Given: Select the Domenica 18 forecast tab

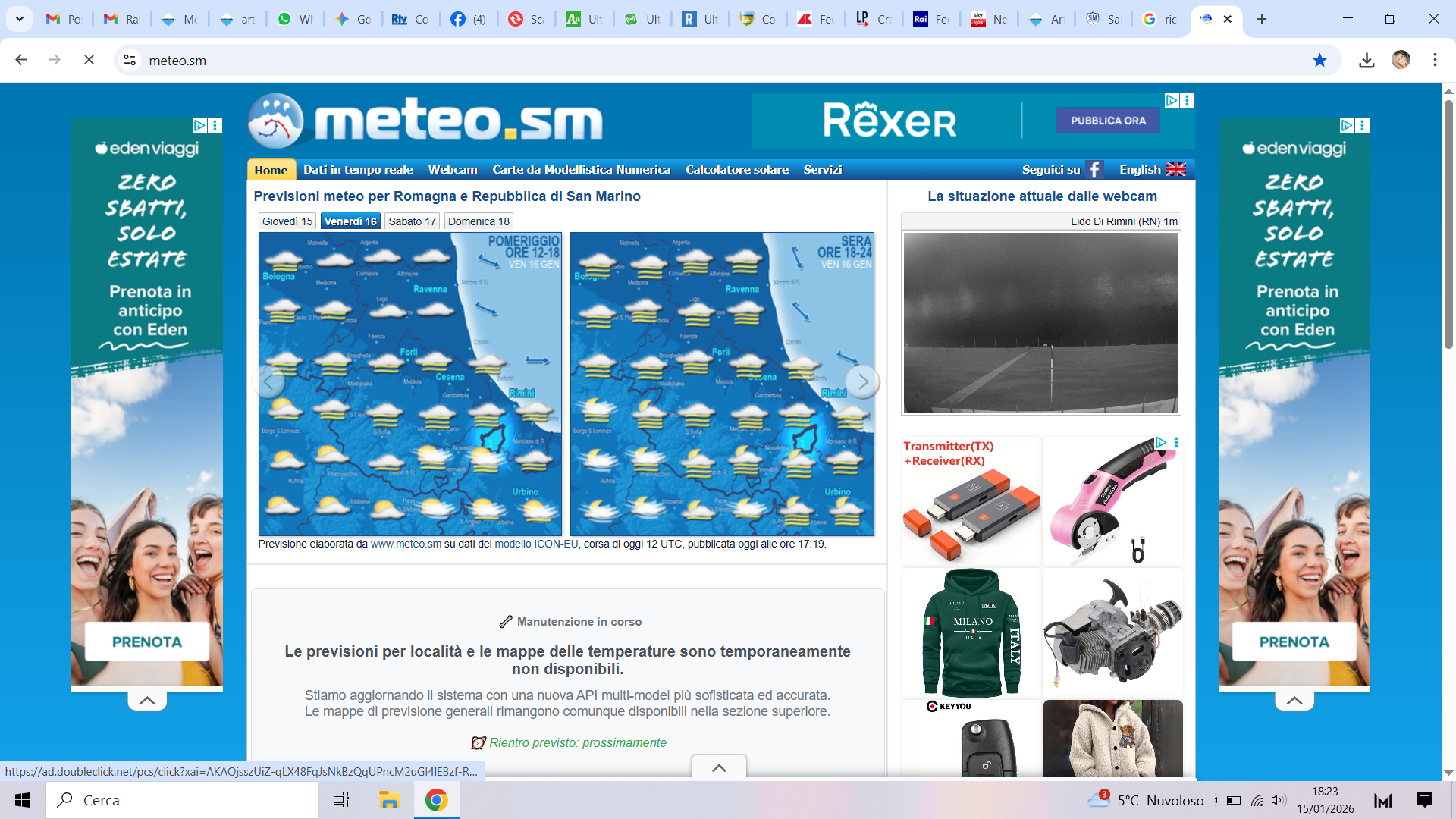Looking at the screenshot, I should click(x=479, y=221).
